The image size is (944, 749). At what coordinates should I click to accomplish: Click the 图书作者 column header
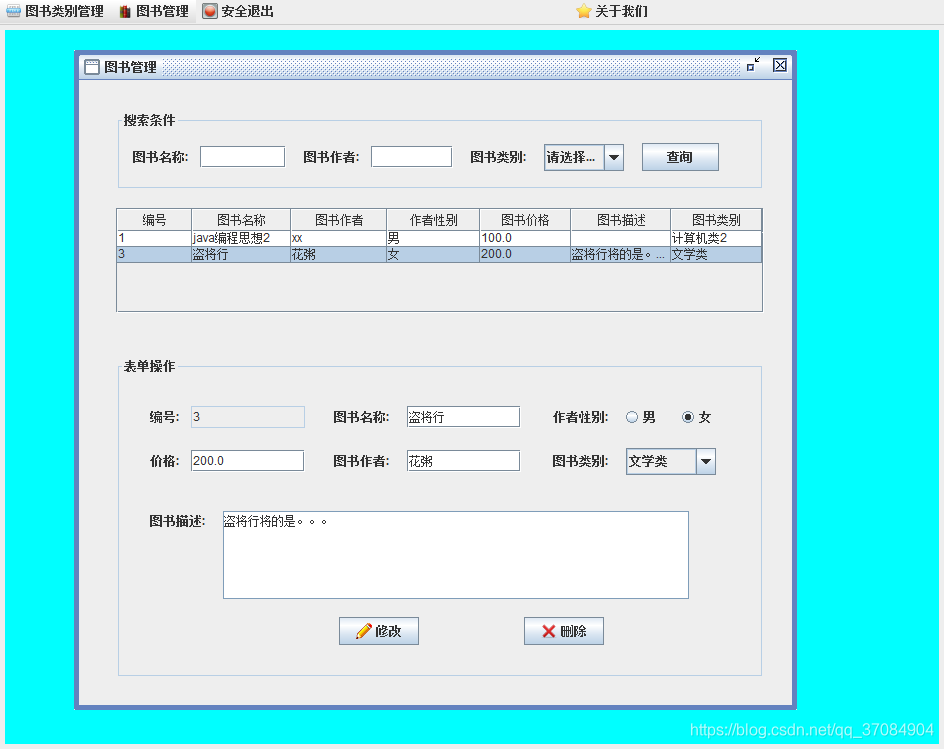pos(338,220)
